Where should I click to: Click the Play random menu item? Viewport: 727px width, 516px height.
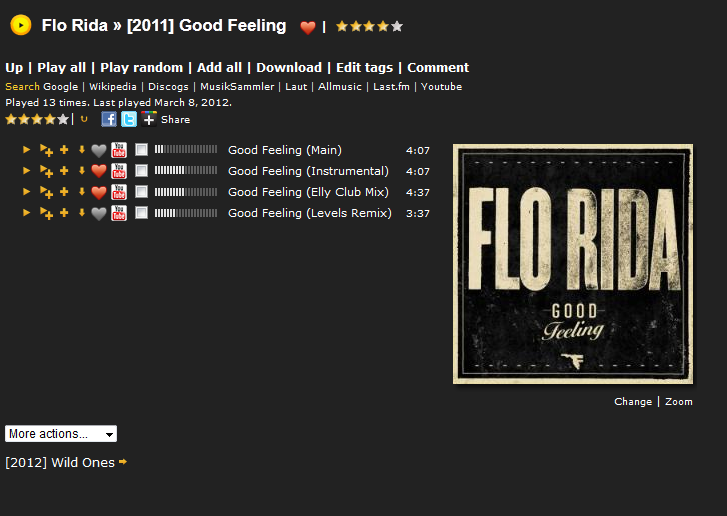tap(141, 68)
